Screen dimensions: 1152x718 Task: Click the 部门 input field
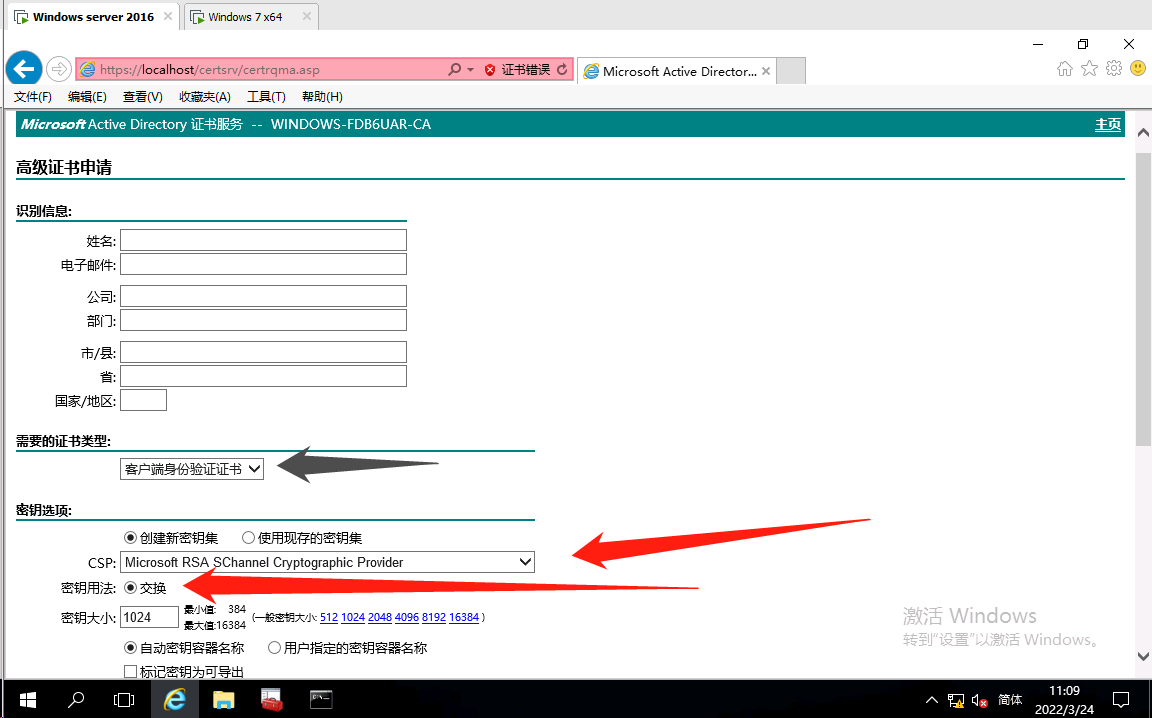pos(263,320)
